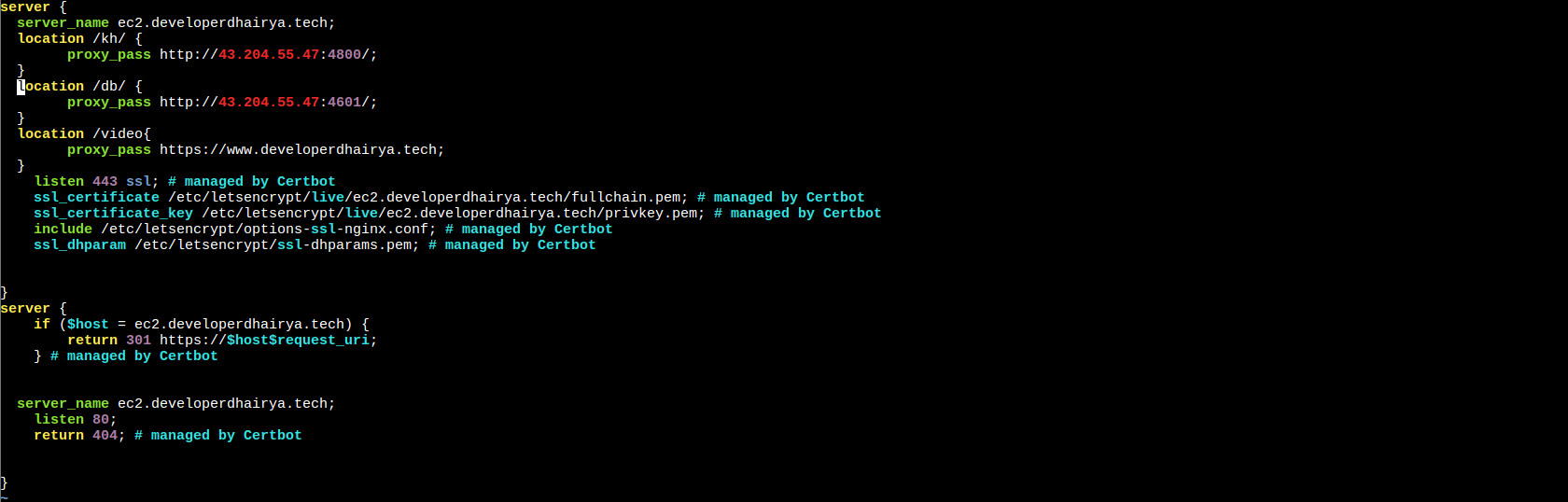Click the ssl_certificate fullchain.pem path

[425, 197]
